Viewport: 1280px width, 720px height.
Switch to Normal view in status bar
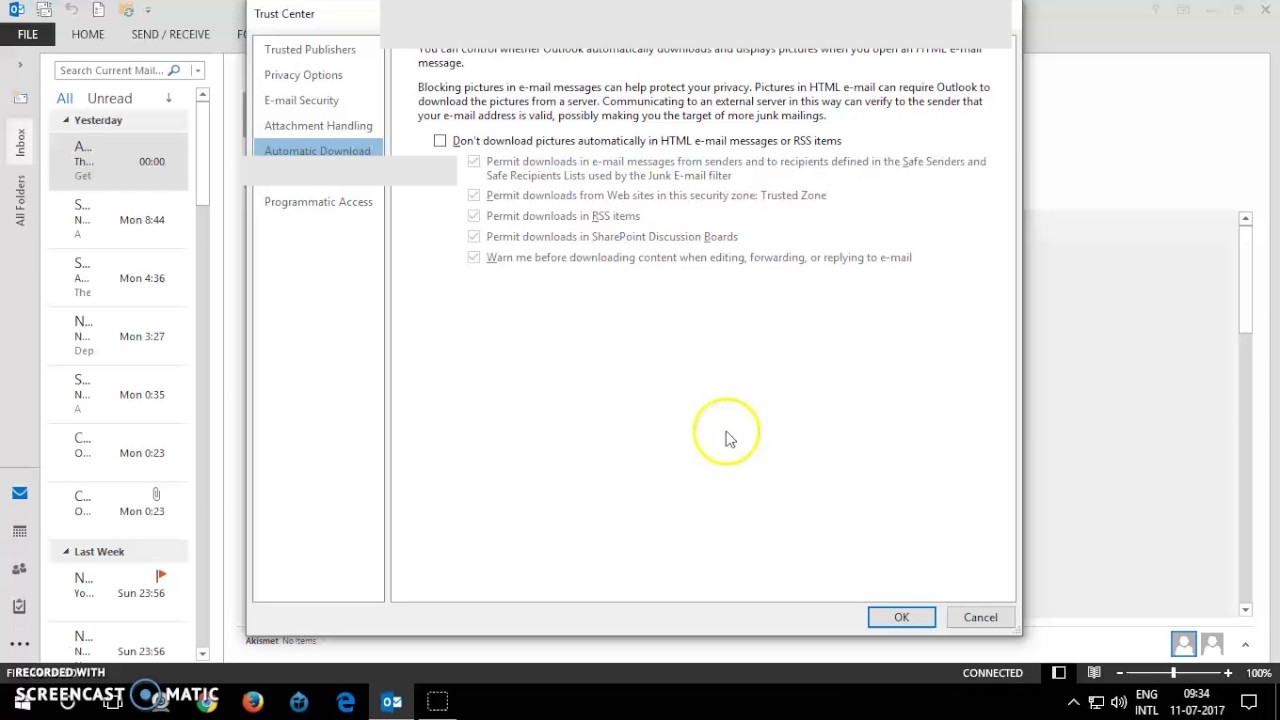point(1059,673)
